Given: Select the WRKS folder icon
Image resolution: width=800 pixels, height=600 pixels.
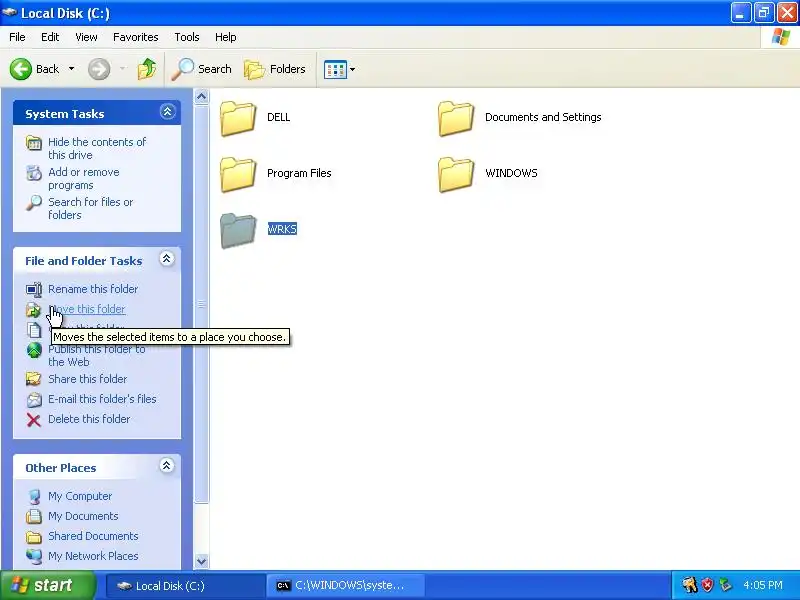Looking at the screenshot, I should click(238, 231).
